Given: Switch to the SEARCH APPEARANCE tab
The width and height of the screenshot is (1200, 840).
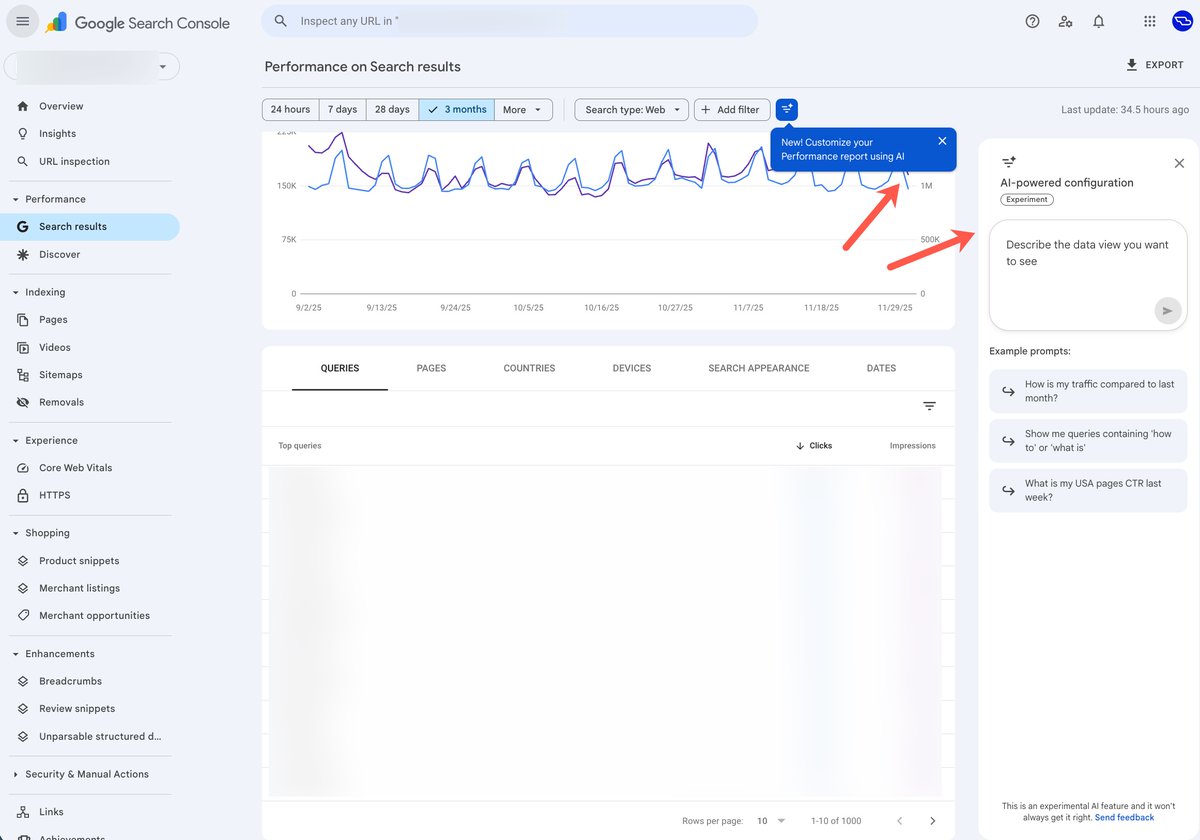Looking at the screenshot, I should (x=759, y=368).
